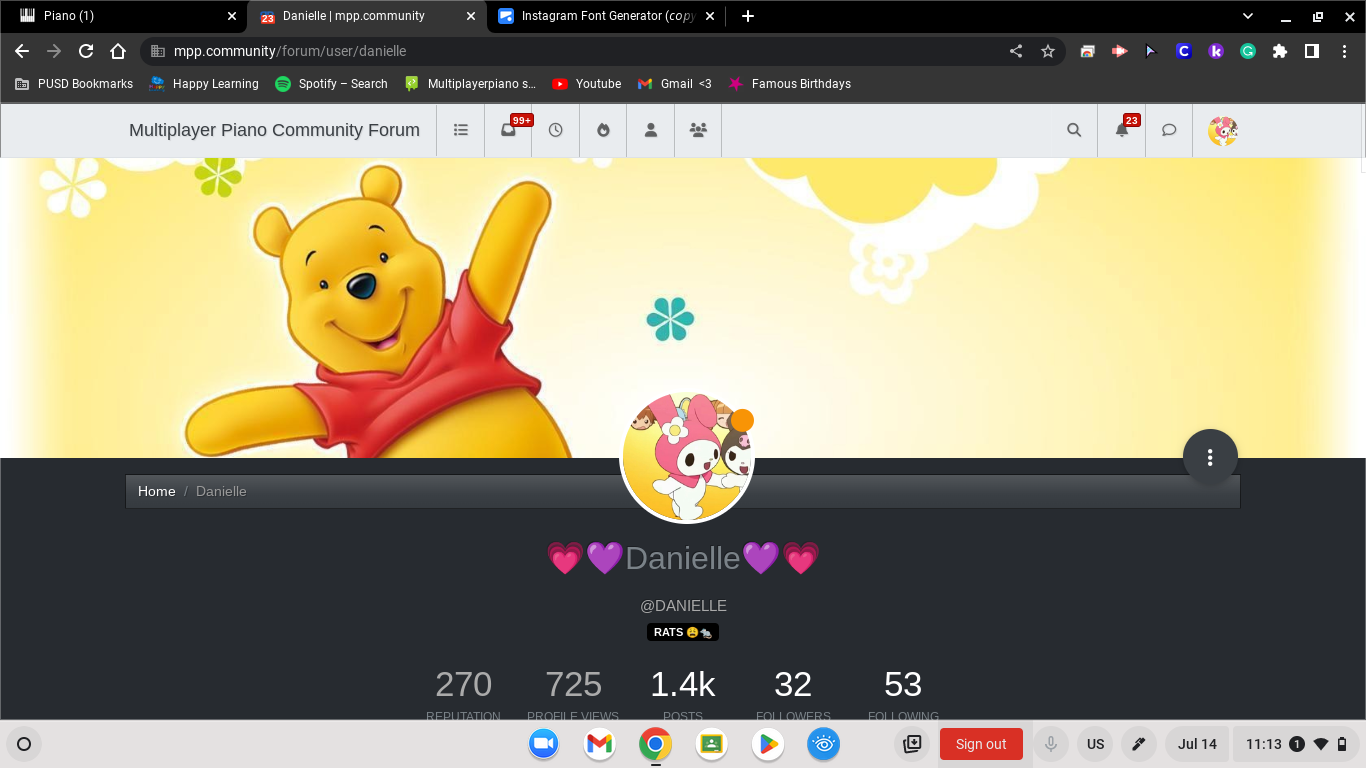Click the 270 reputation count

pyautogui.click(x=463, y=684)
